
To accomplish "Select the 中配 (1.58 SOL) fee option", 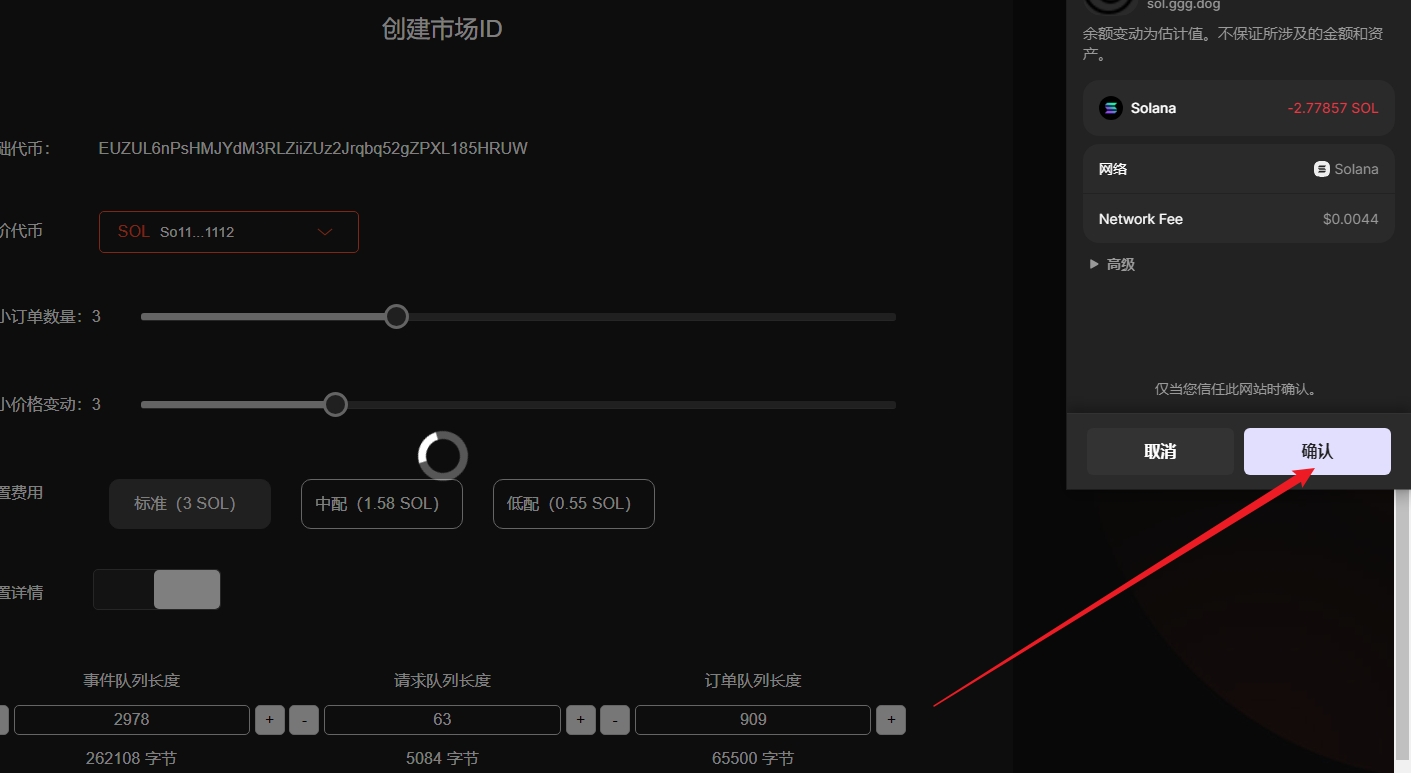I will coord(381,504).
